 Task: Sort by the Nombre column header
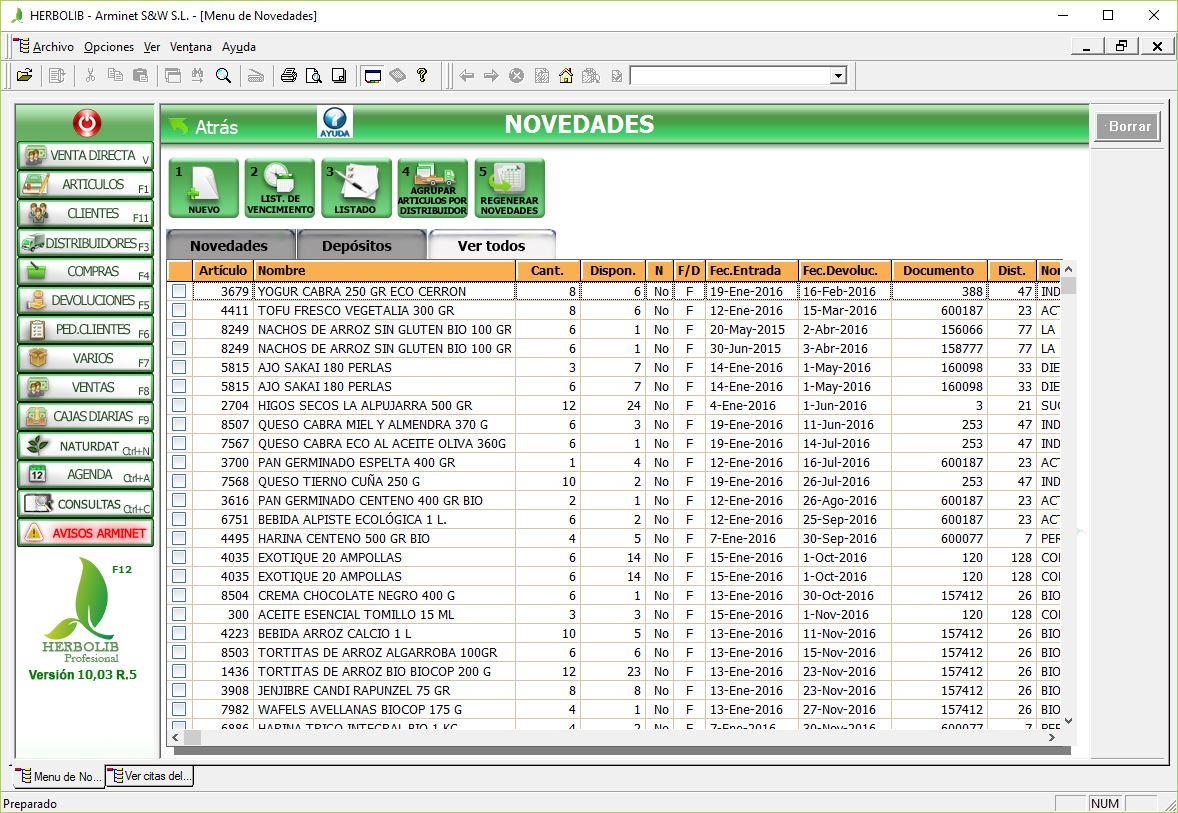385,270
